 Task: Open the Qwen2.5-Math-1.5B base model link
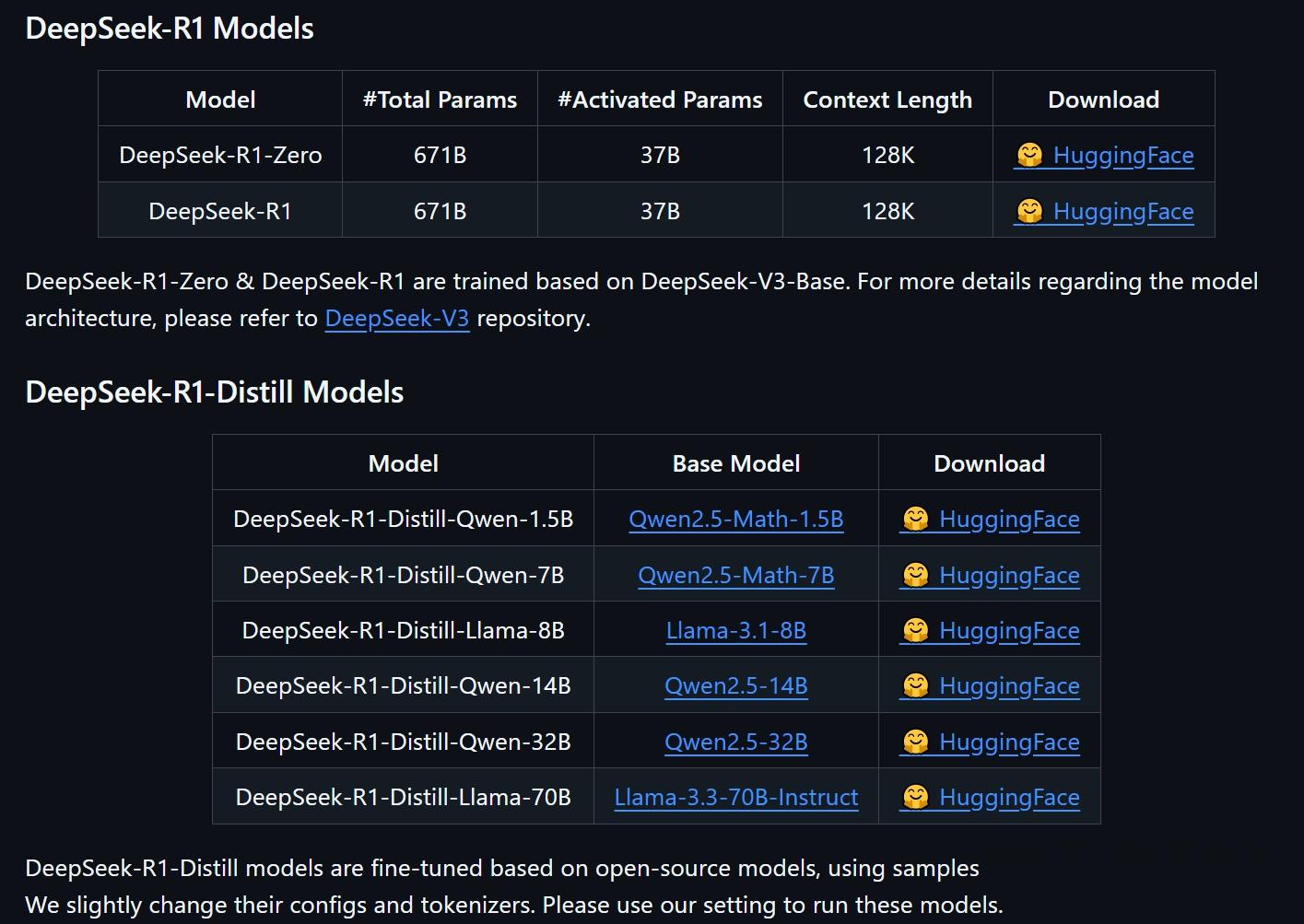pos(736,520)
